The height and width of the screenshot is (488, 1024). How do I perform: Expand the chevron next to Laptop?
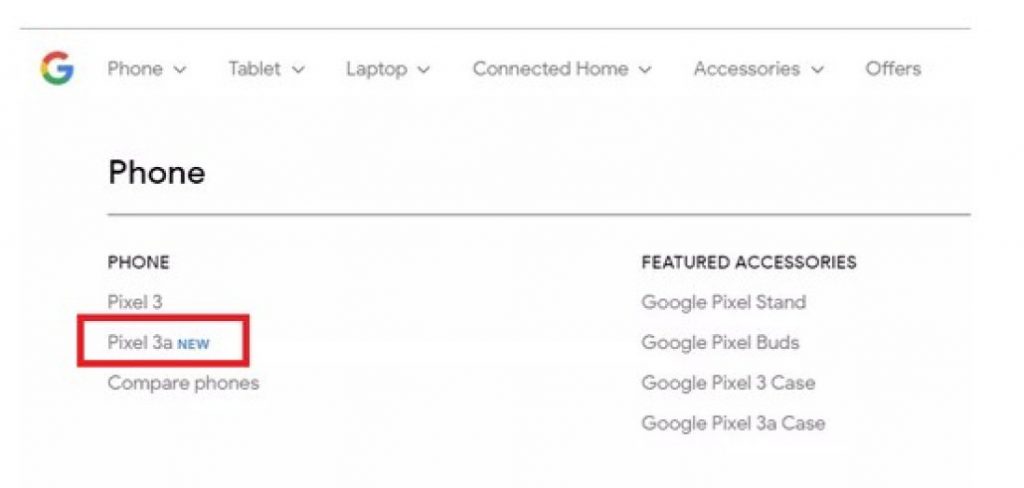(424, 70)
